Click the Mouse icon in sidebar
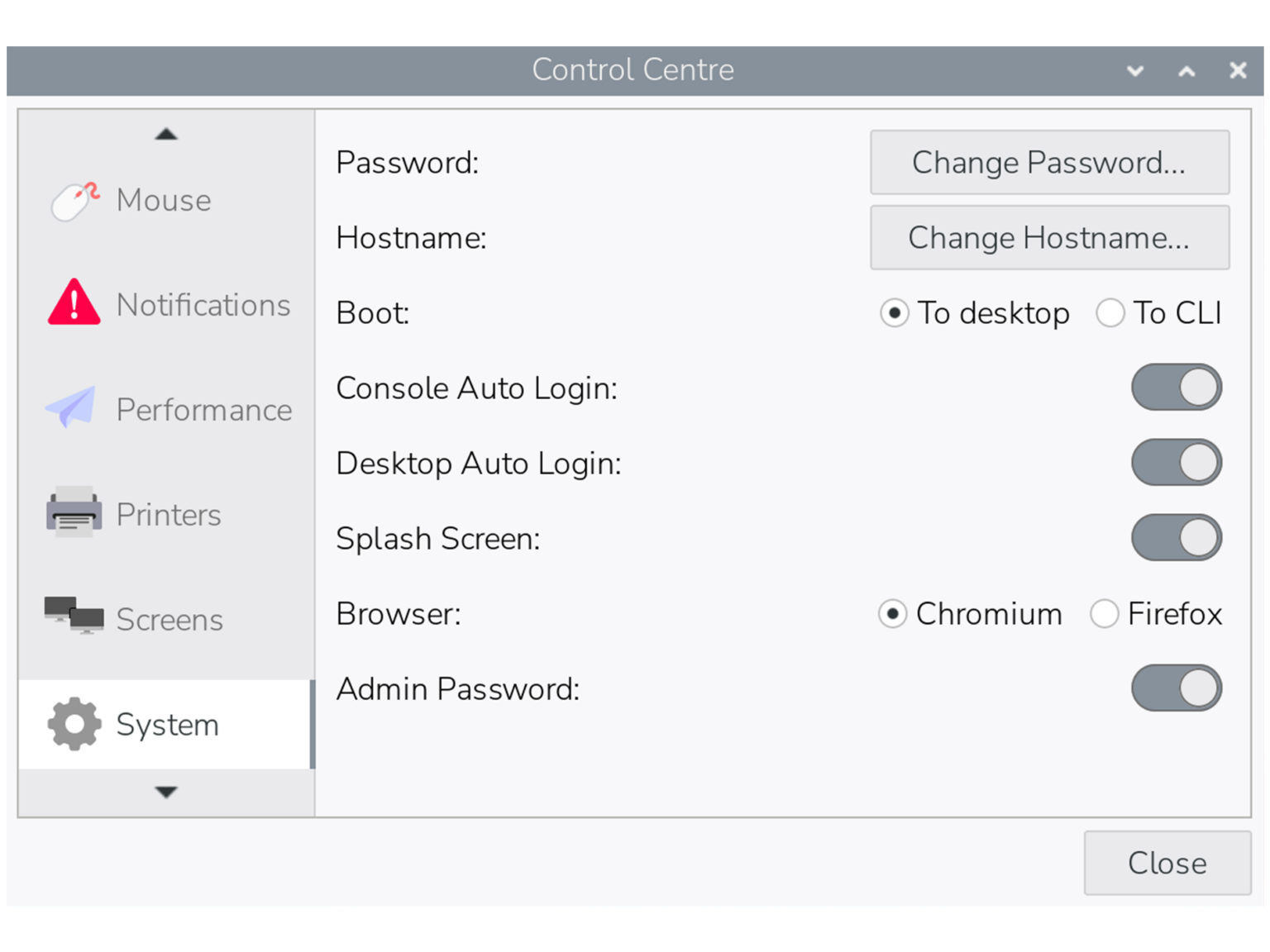The image size is (1270, 952). point(74,201)
